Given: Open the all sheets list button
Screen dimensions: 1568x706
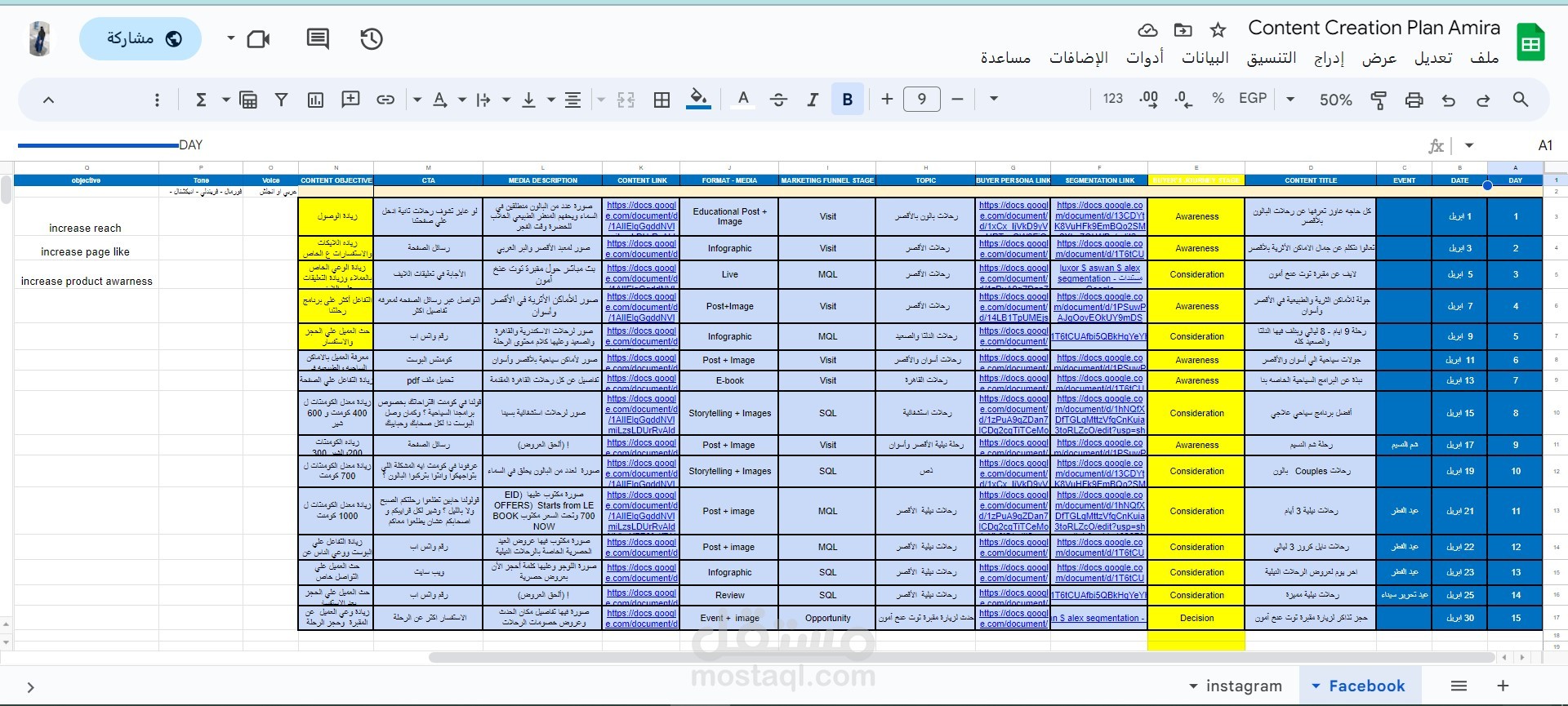Looking at the screenshot, I should [1459, 686].
